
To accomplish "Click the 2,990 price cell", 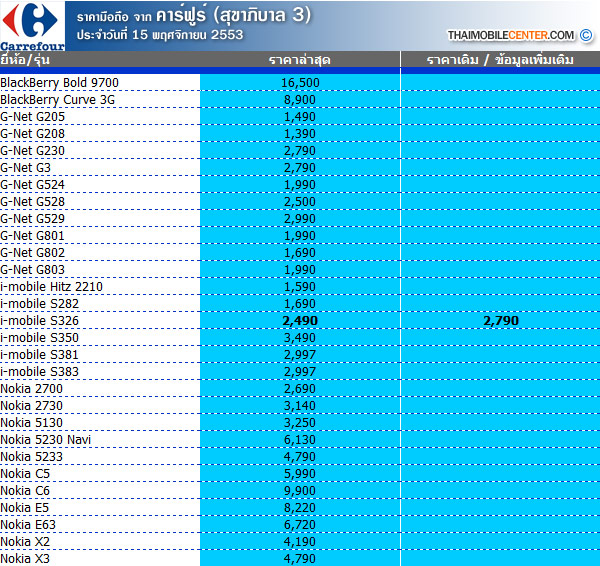I will [x=300, y=219].
